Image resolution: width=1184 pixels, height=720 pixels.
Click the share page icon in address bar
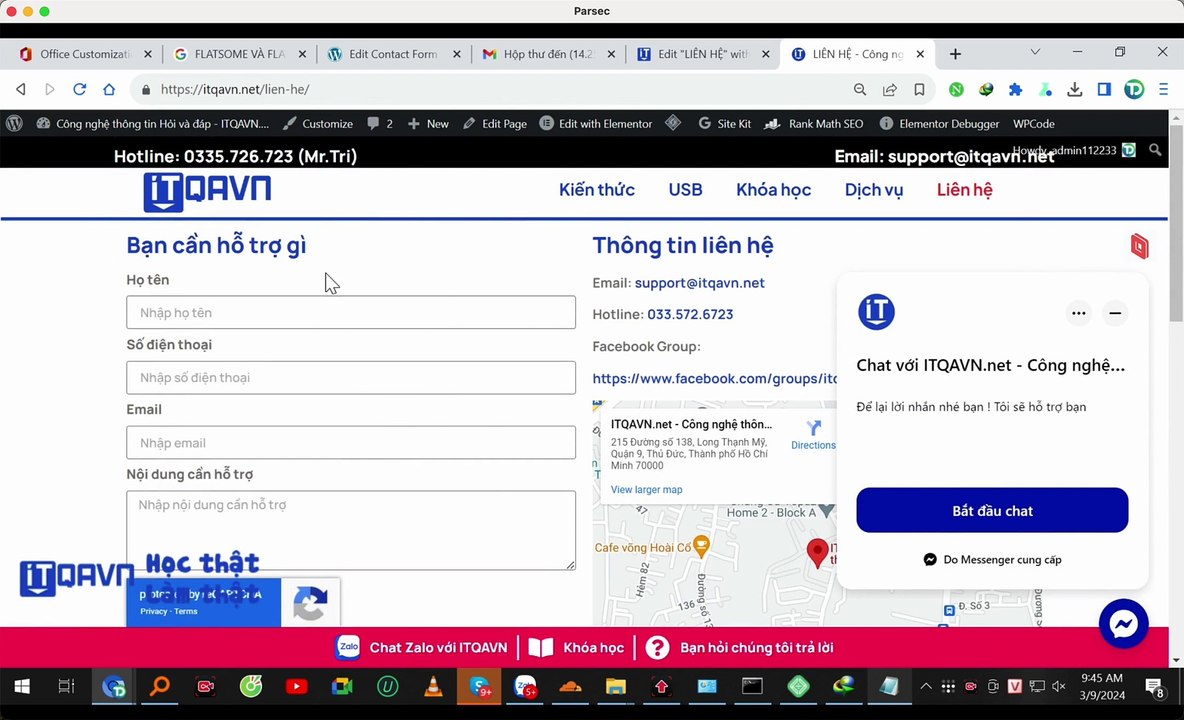(890, 89)
